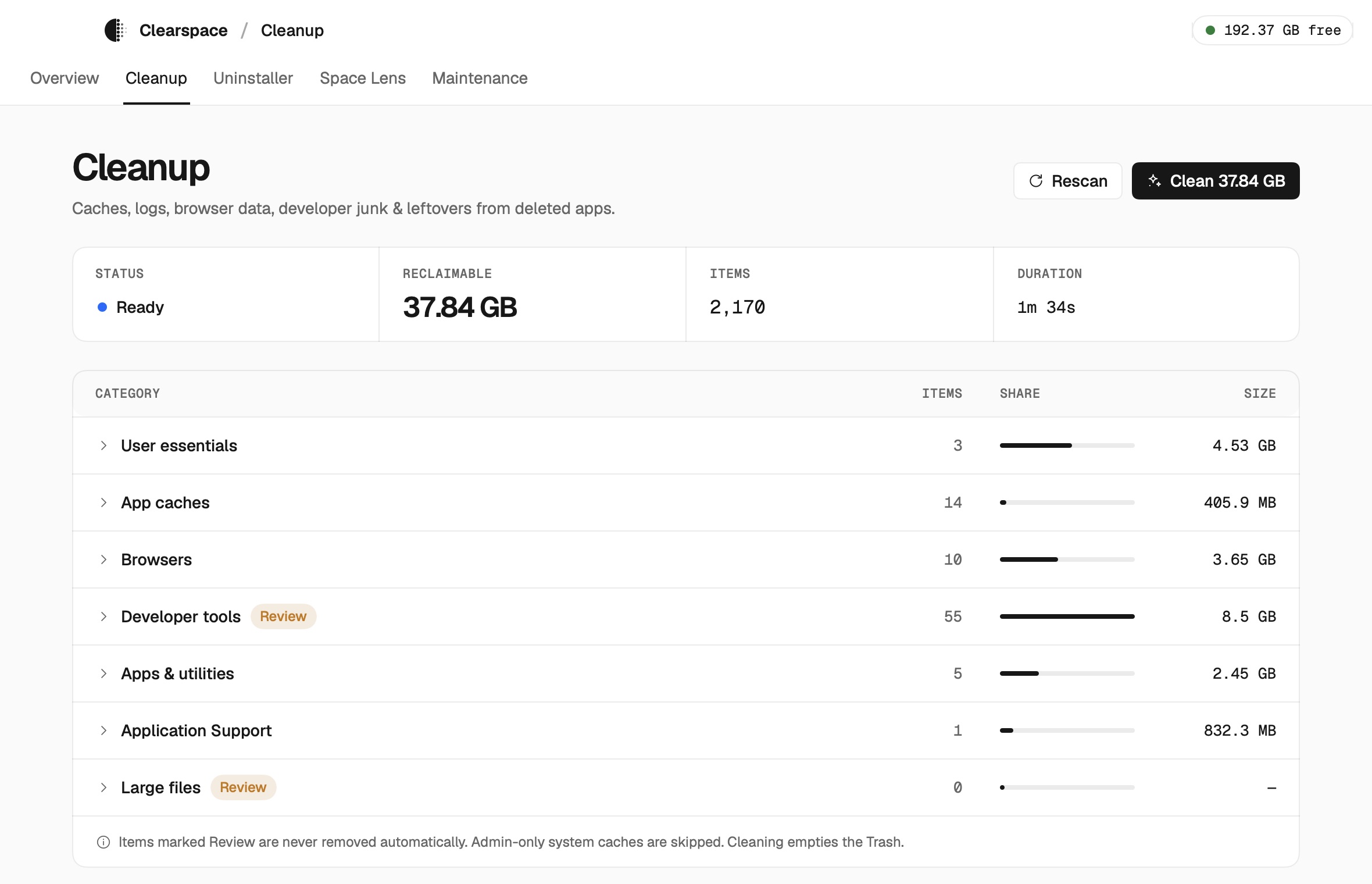Click the Review badge on Developer tools

click(283, 616)
